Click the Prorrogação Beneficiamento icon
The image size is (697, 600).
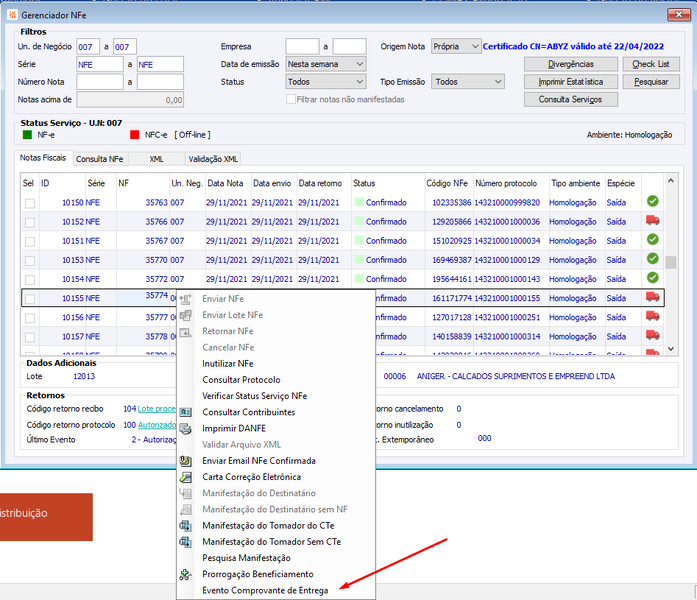pyautogui.click(x=185, y=575)
